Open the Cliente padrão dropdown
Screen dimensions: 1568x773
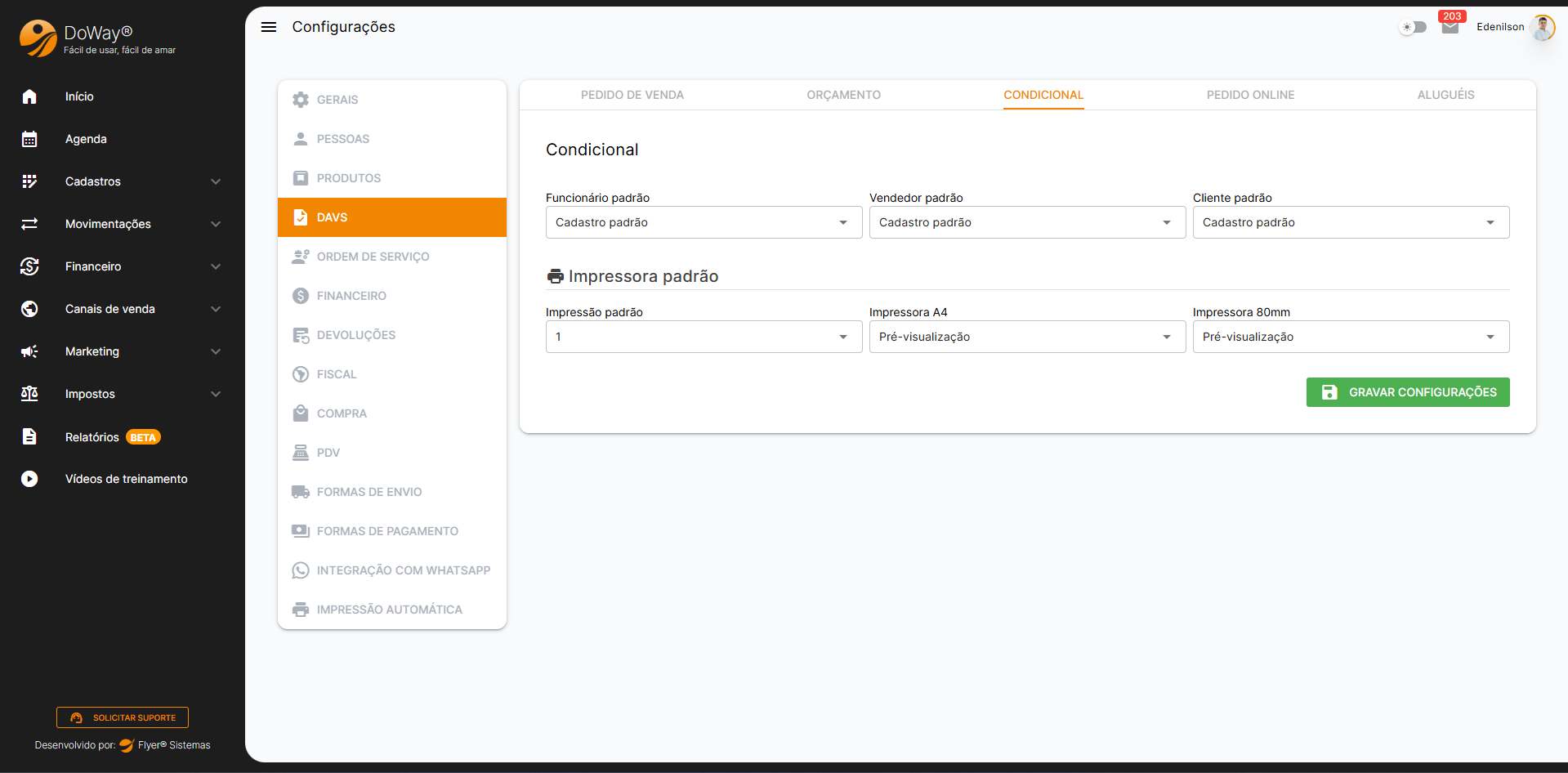[x=1350, y=222]
